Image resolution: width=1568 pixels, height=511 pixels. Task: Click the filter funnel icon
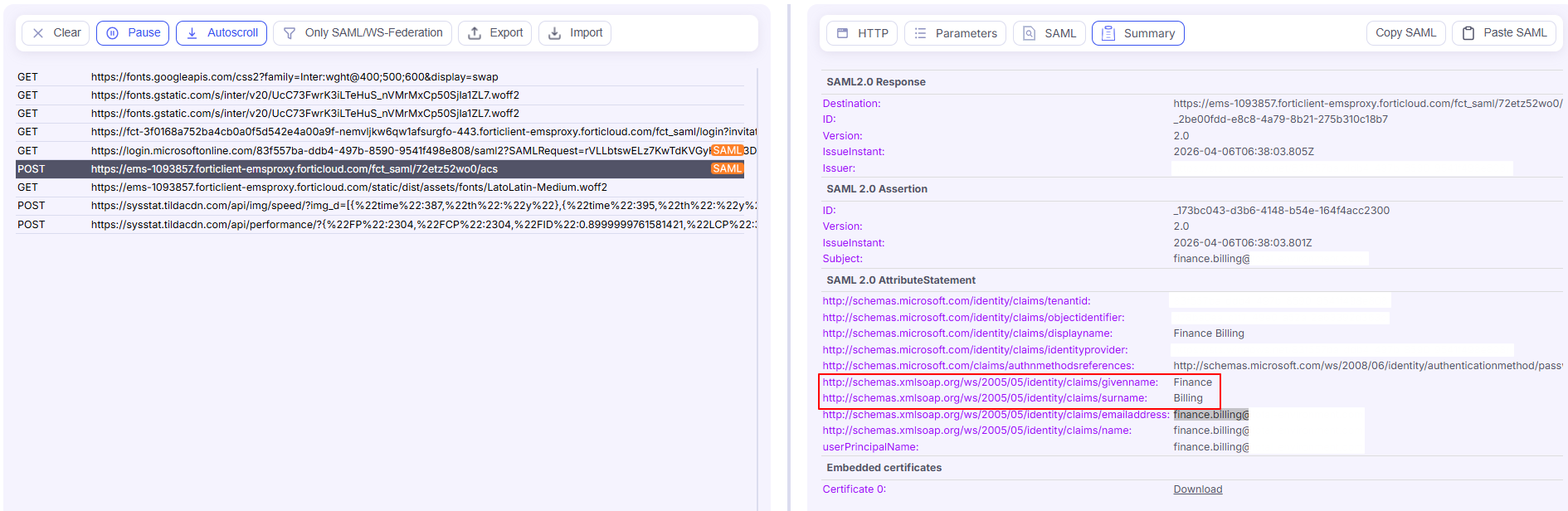(x=290, y=33)
